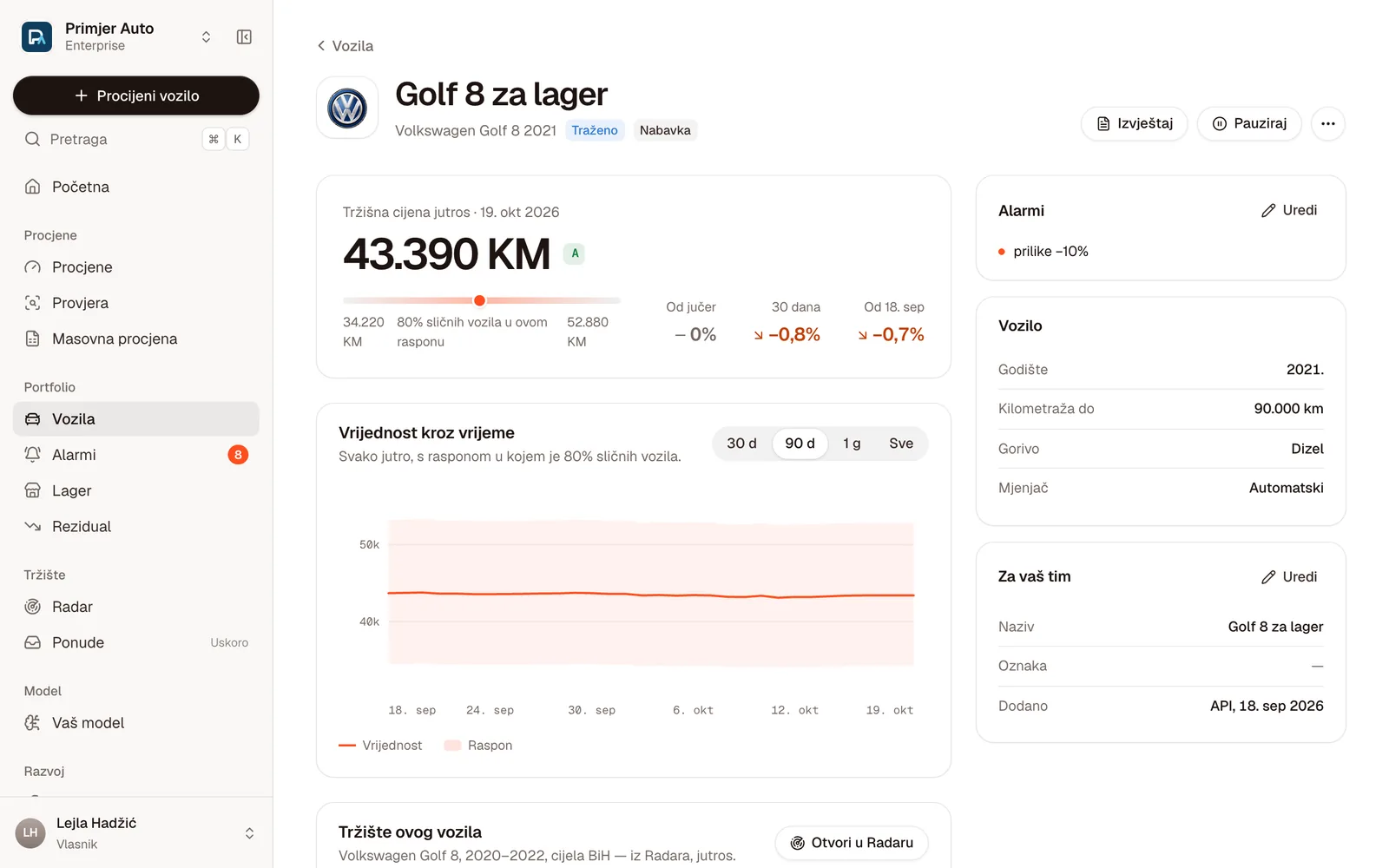Open Procjene in sidebar
The image size is (1389, 868).
tap(136, 267)
